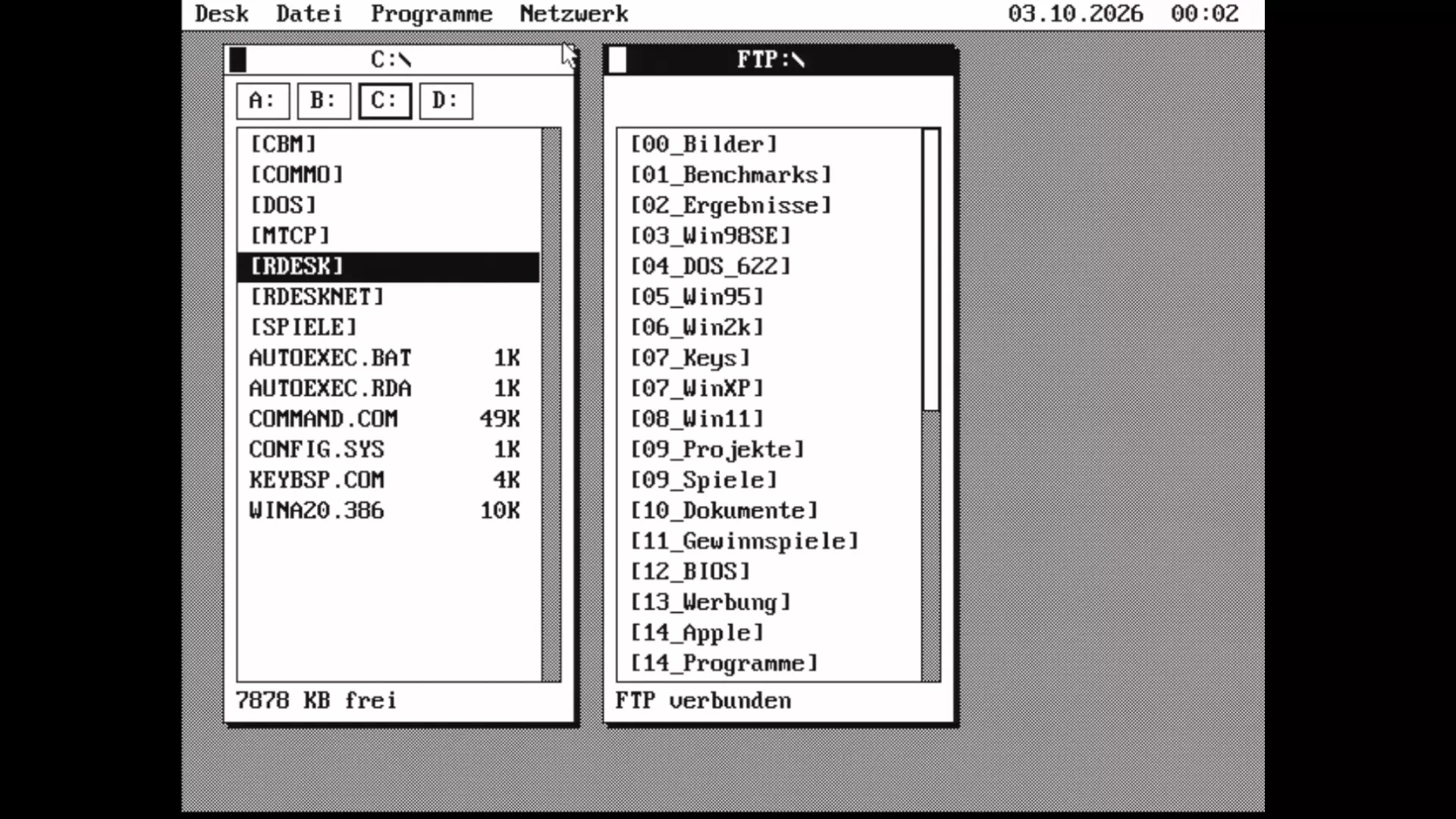Close the FTP:\ window using its corner box
This screenshot has width=1456, height=819.
click(617, 59)
